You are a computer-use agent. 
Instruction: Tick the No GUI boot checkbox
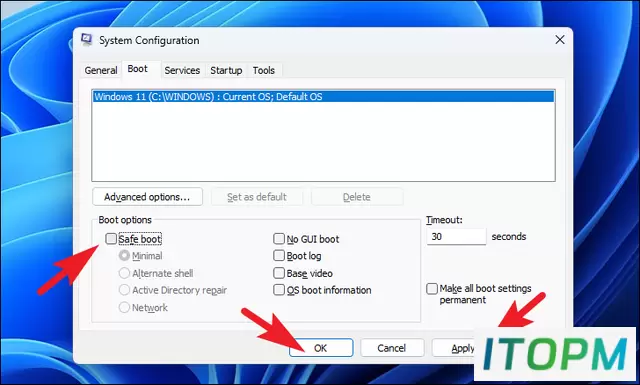click(279, 238)
